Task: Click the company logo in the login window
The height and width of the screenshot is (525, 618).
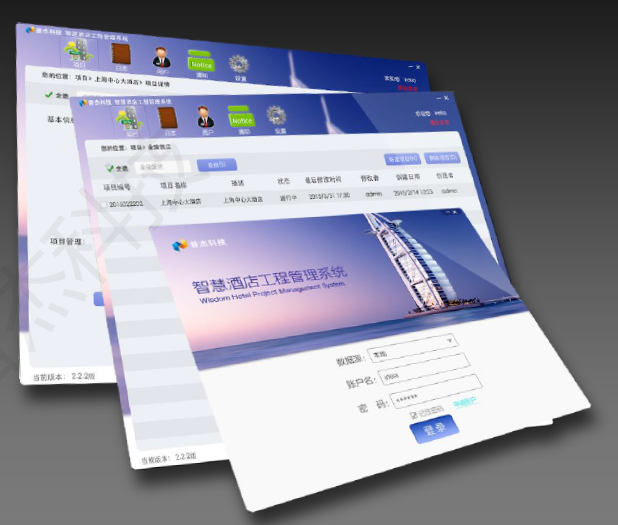Action: coord(180,245)
